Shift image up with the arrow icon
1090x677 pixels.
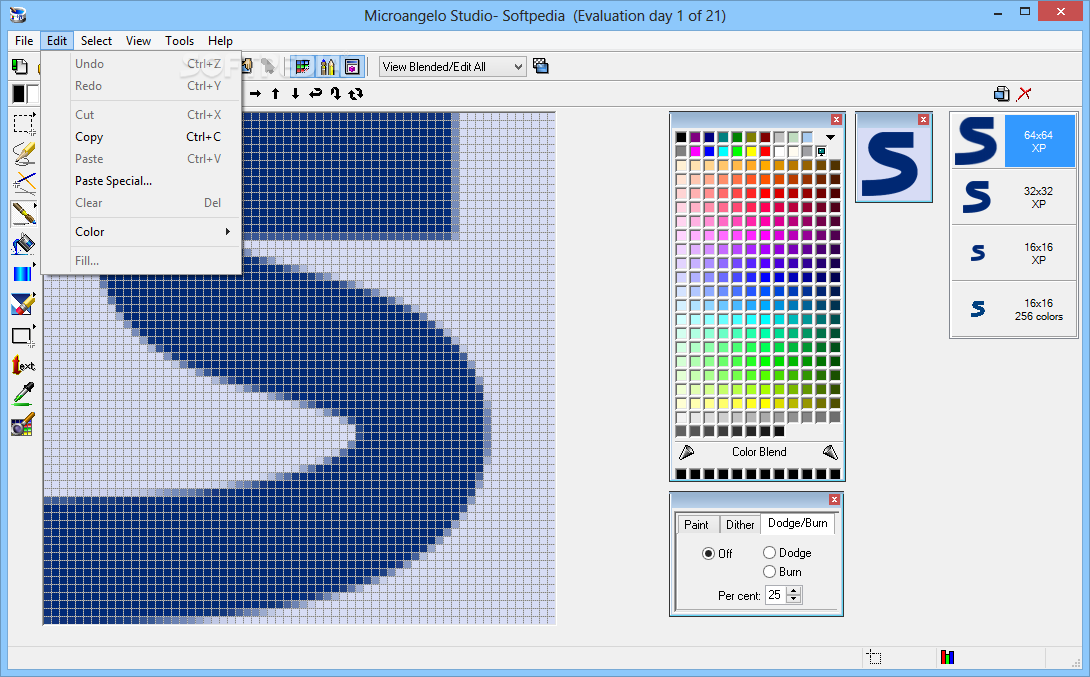pos(275,93)
